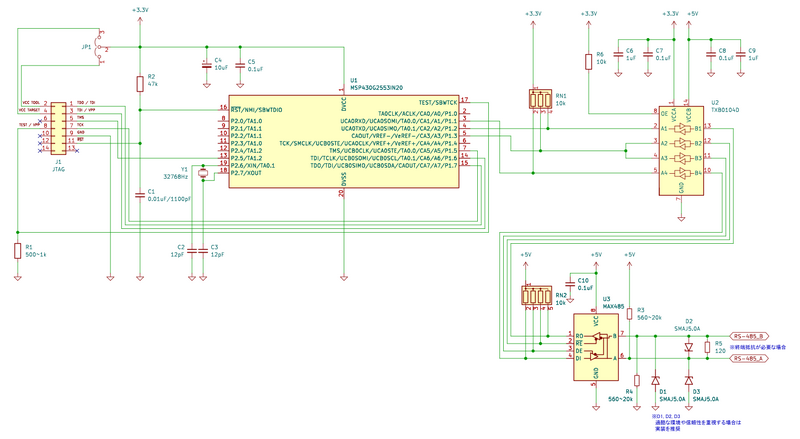Select the VCC TOOL label on J1

[x=31, y=103]
